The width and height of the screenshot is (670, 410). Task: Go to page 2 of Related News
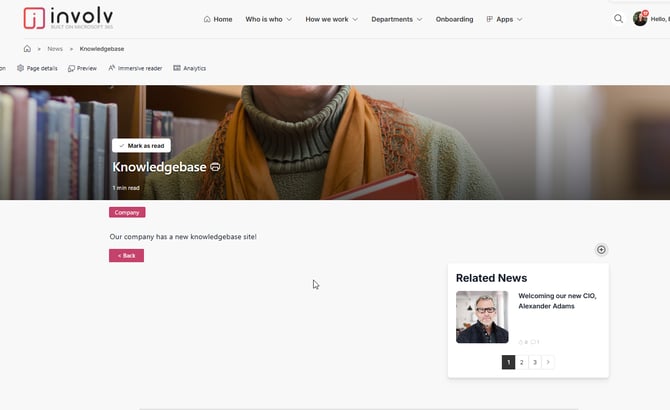tap(521, 362)
